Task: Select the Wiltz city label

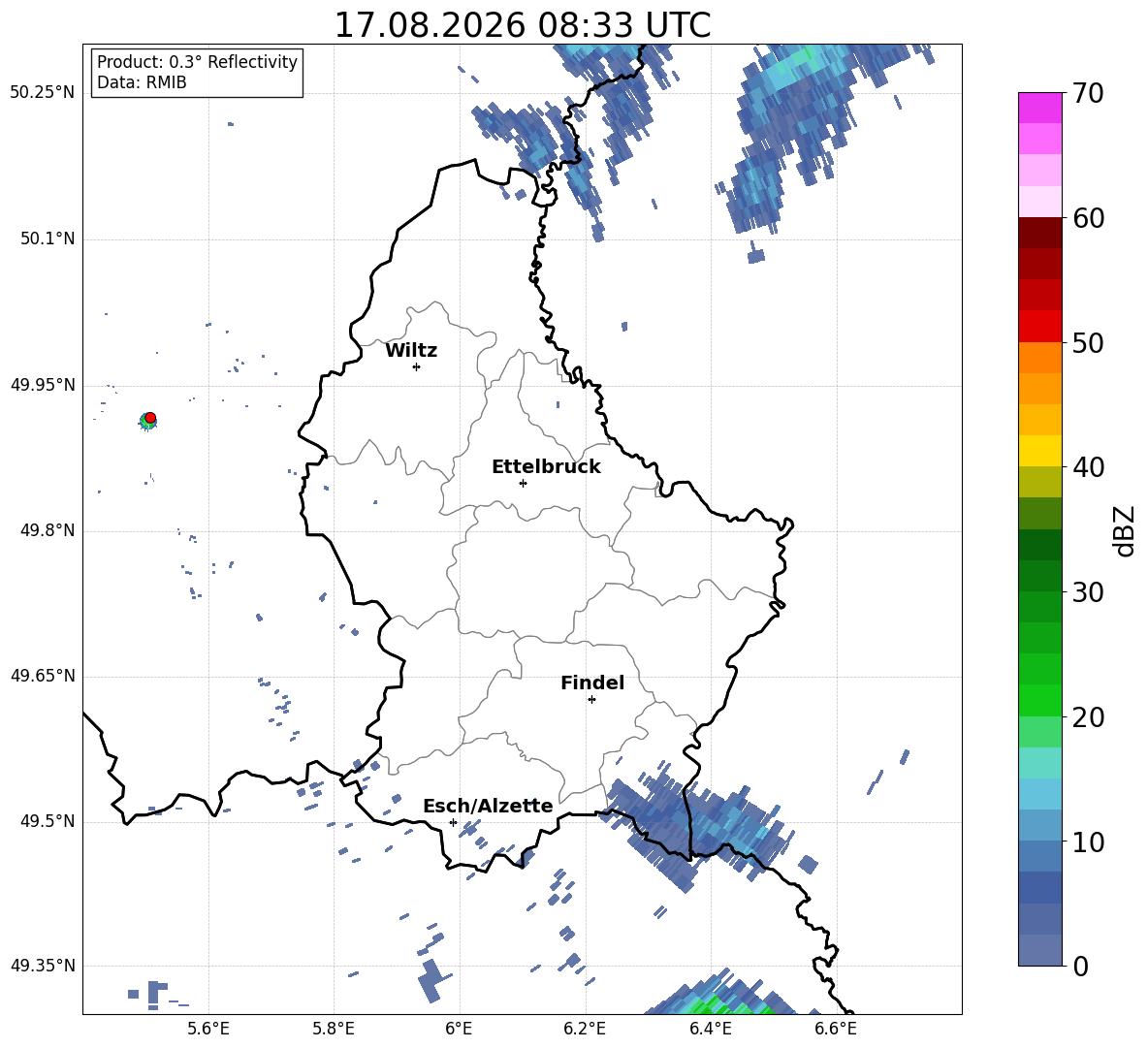Action: pyautogui.click(x=411, y=351)
